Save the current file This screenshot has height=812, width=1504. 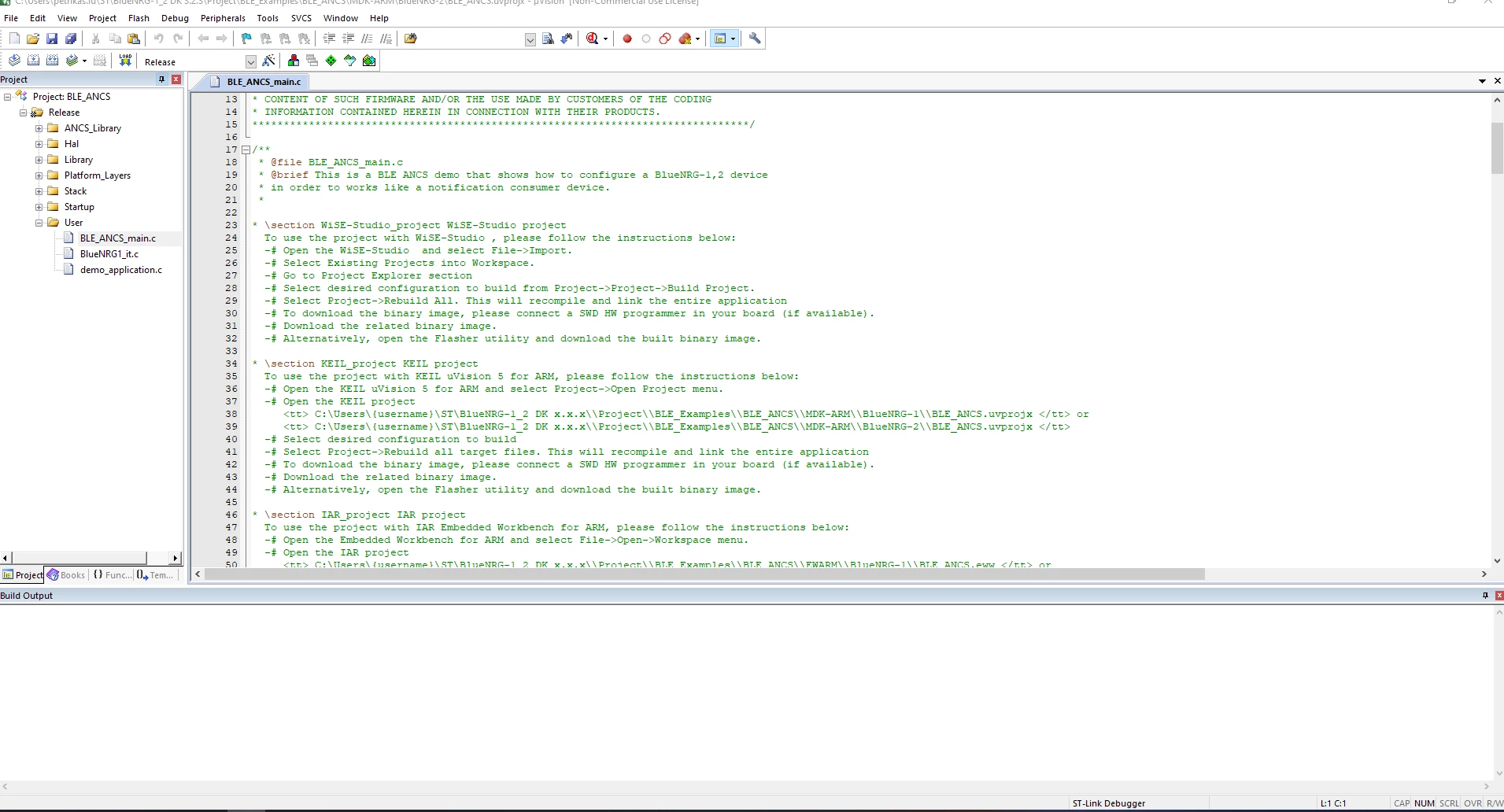(x=52, y=39)
